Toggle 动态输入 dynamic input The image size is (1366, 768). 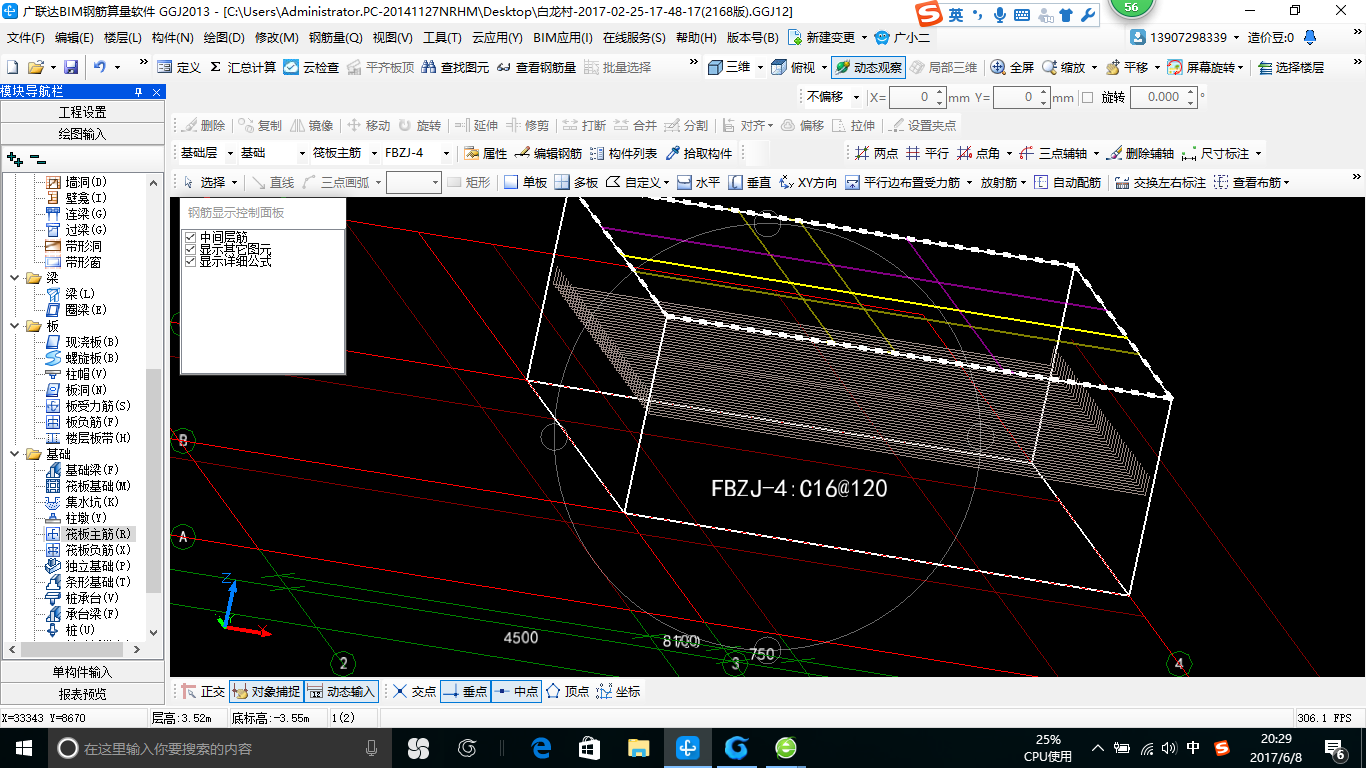(341, 691)
